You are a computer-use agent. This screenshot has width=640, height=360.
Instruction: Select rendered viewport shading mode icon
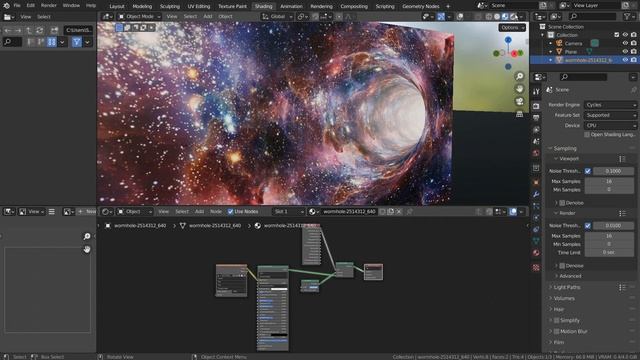click(x=513, y=17)
